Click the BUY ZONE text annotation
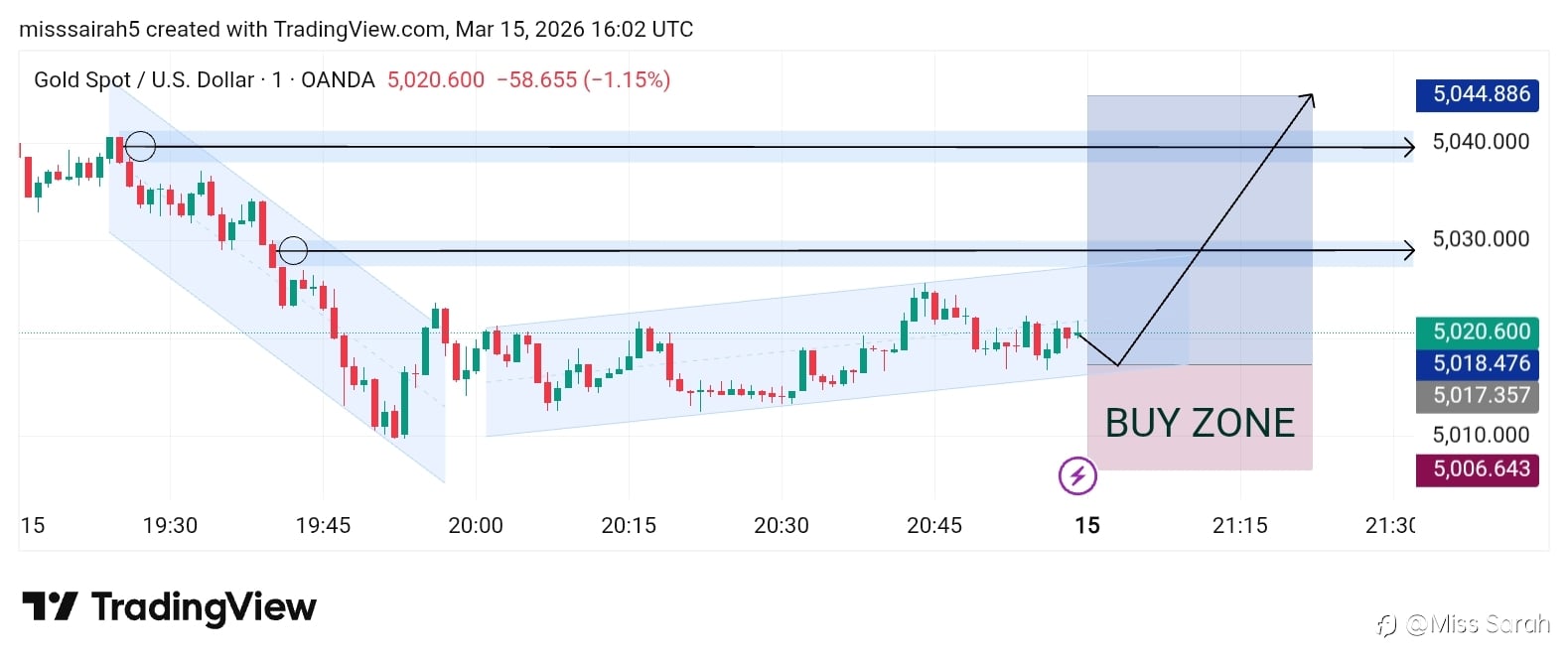Viewport: 1568px width, 663px height. (1200, 423)
